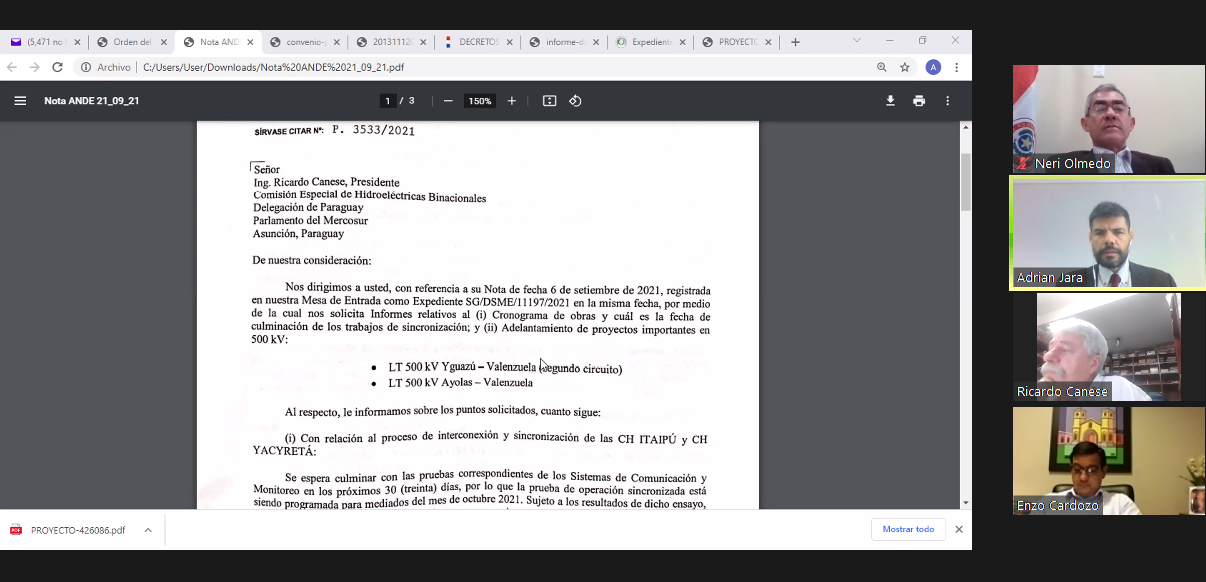The width and height of the screenshot is (1206, 582).
Task: Click the PDF vertical scrollbar thumb
Action: (x=966, y=181)
